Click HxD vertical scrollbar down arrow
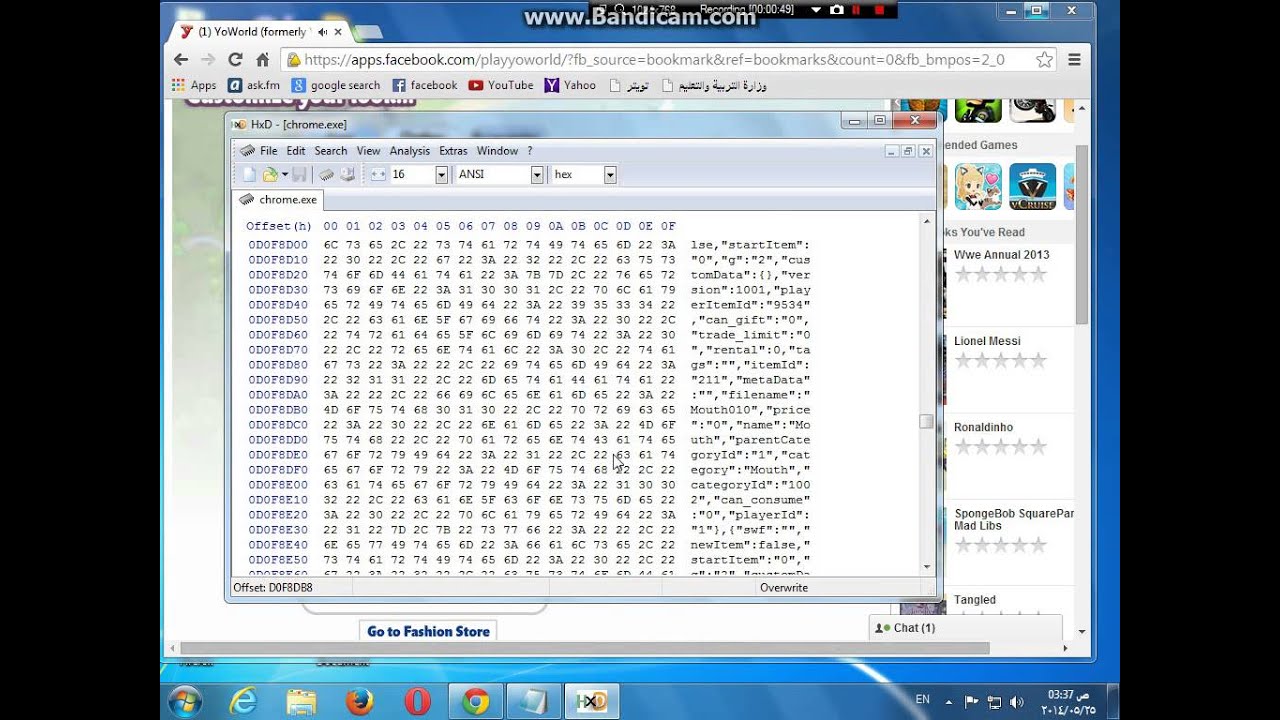 tap(926, 567)
